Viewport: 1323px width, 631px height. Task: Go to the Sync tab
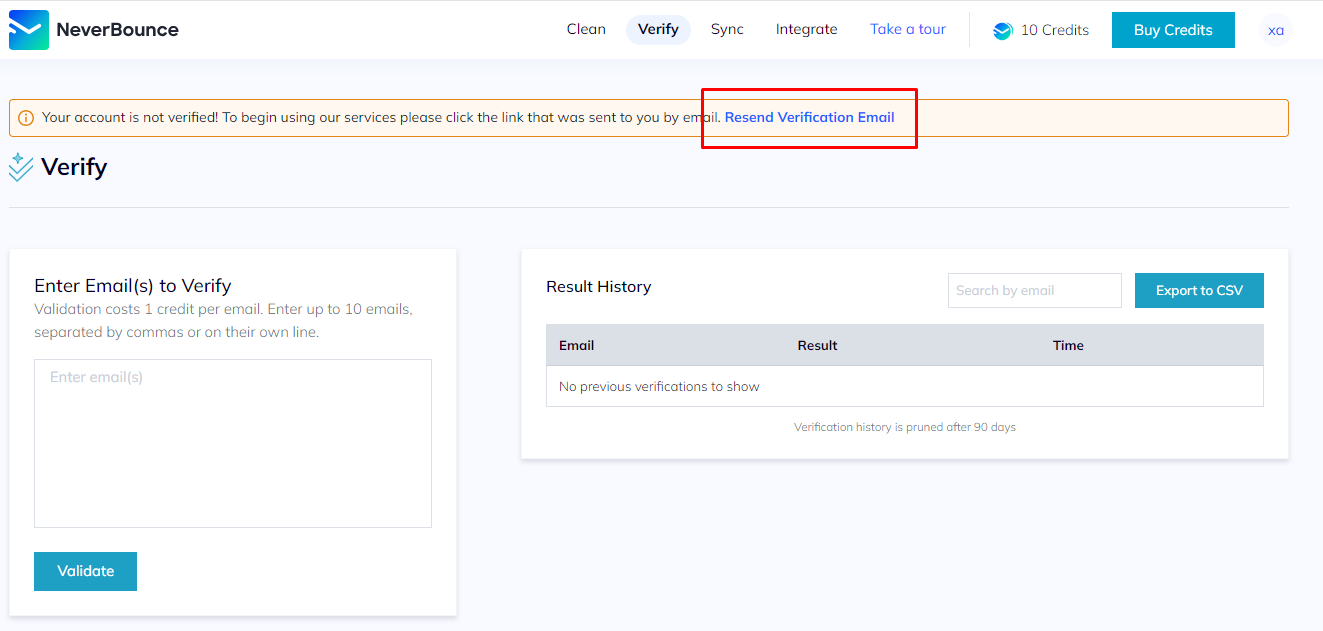tap(727, 29)
